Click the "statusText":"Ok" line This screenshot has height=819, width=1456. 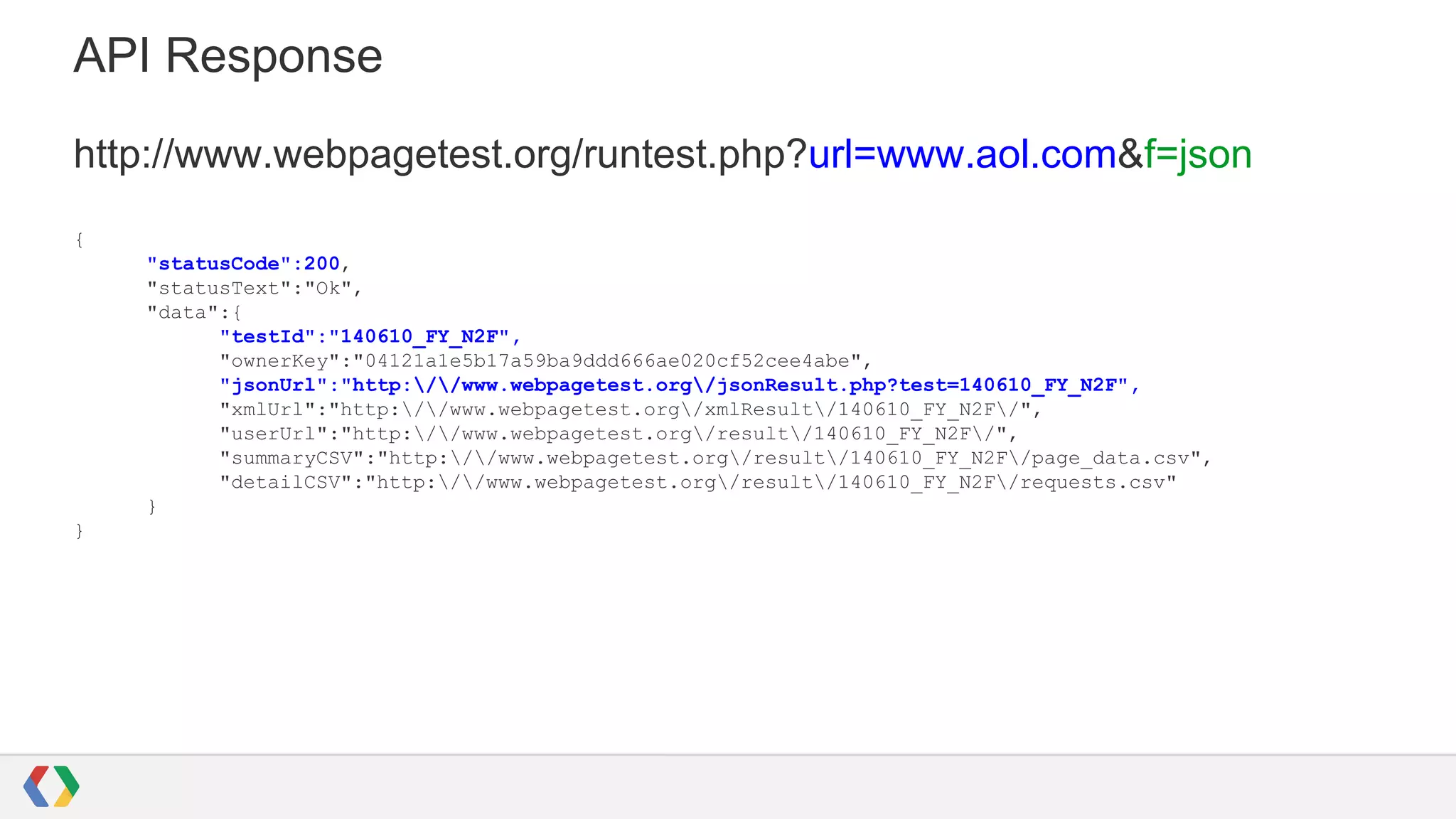tap(255, 288)
